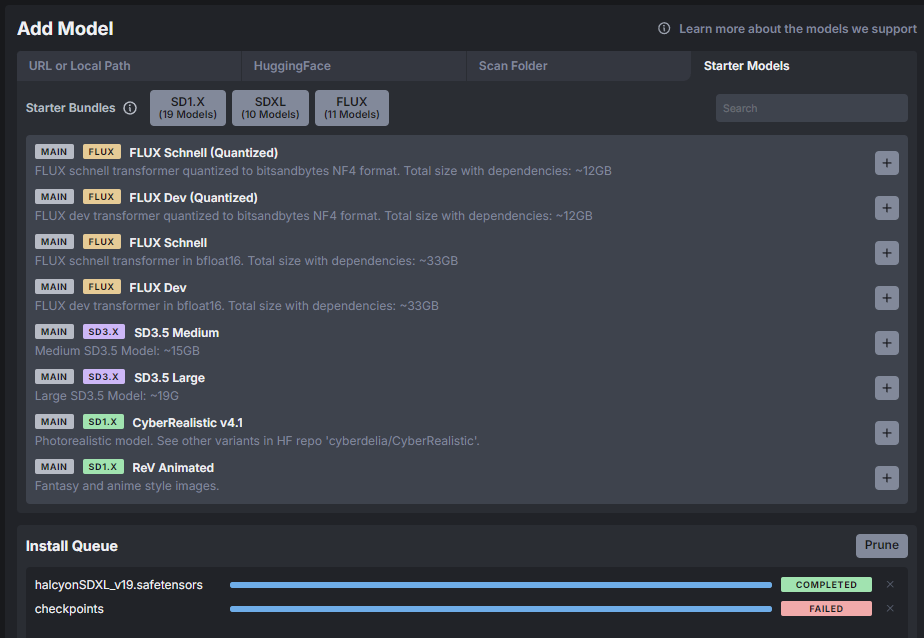Click the MAIN tag on CyberRealistic v4.1
The height and width of the screenshot is (638, 924).
(54, 422)
